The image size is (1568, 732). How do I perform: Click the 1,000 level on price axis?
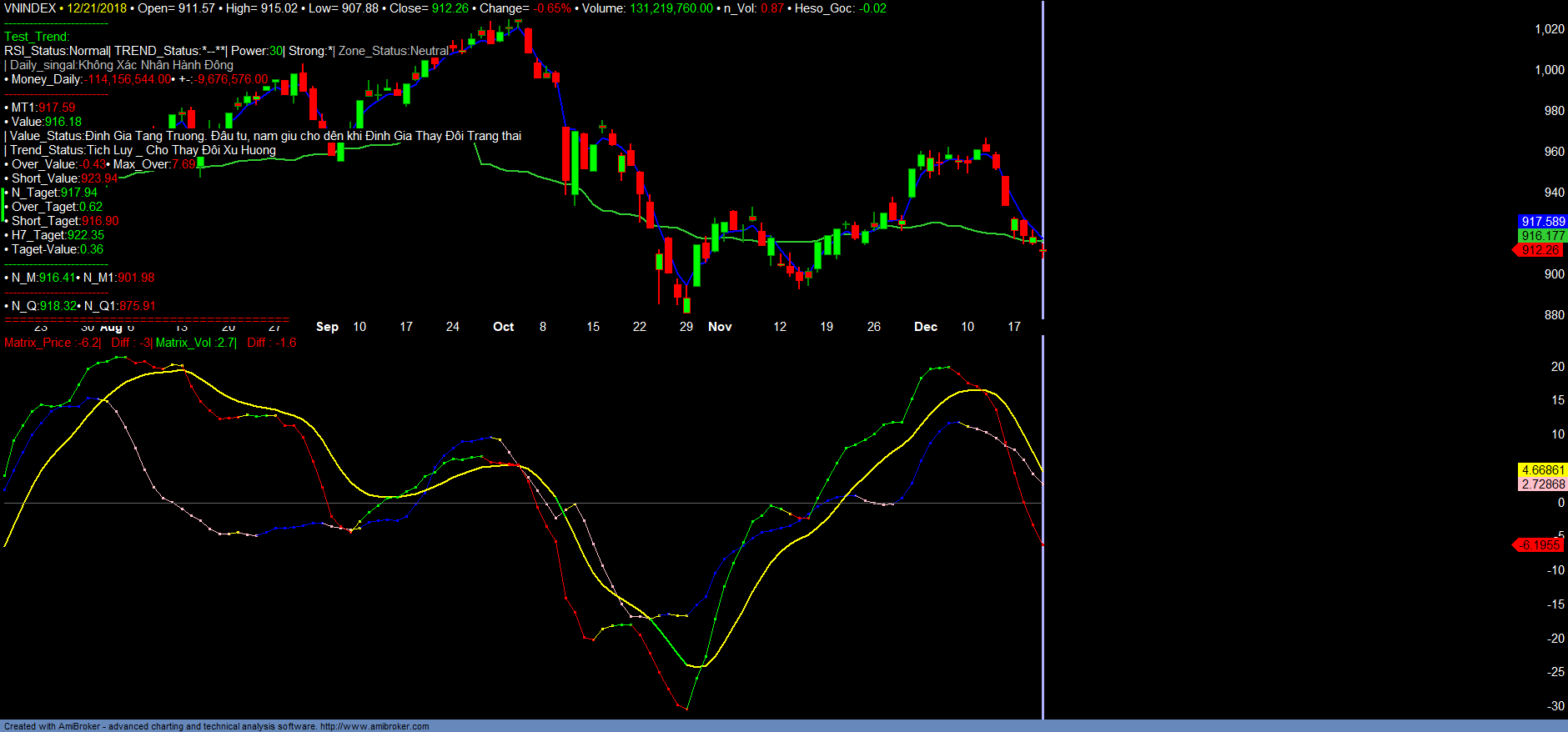(1549, 70)
